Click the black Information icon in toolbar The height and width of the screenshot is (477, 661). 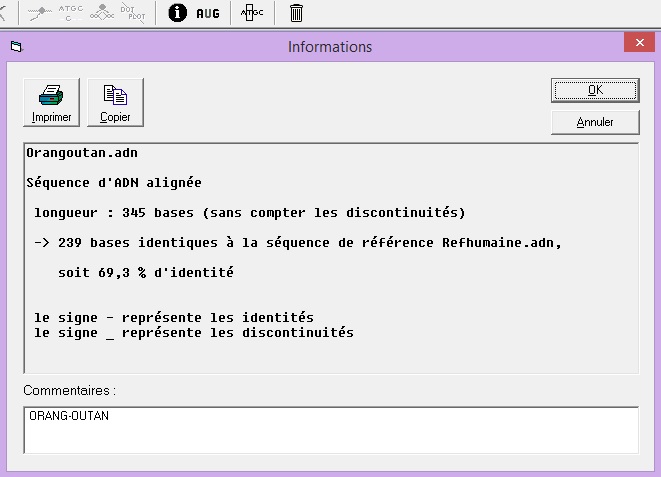tap(177, 13)
